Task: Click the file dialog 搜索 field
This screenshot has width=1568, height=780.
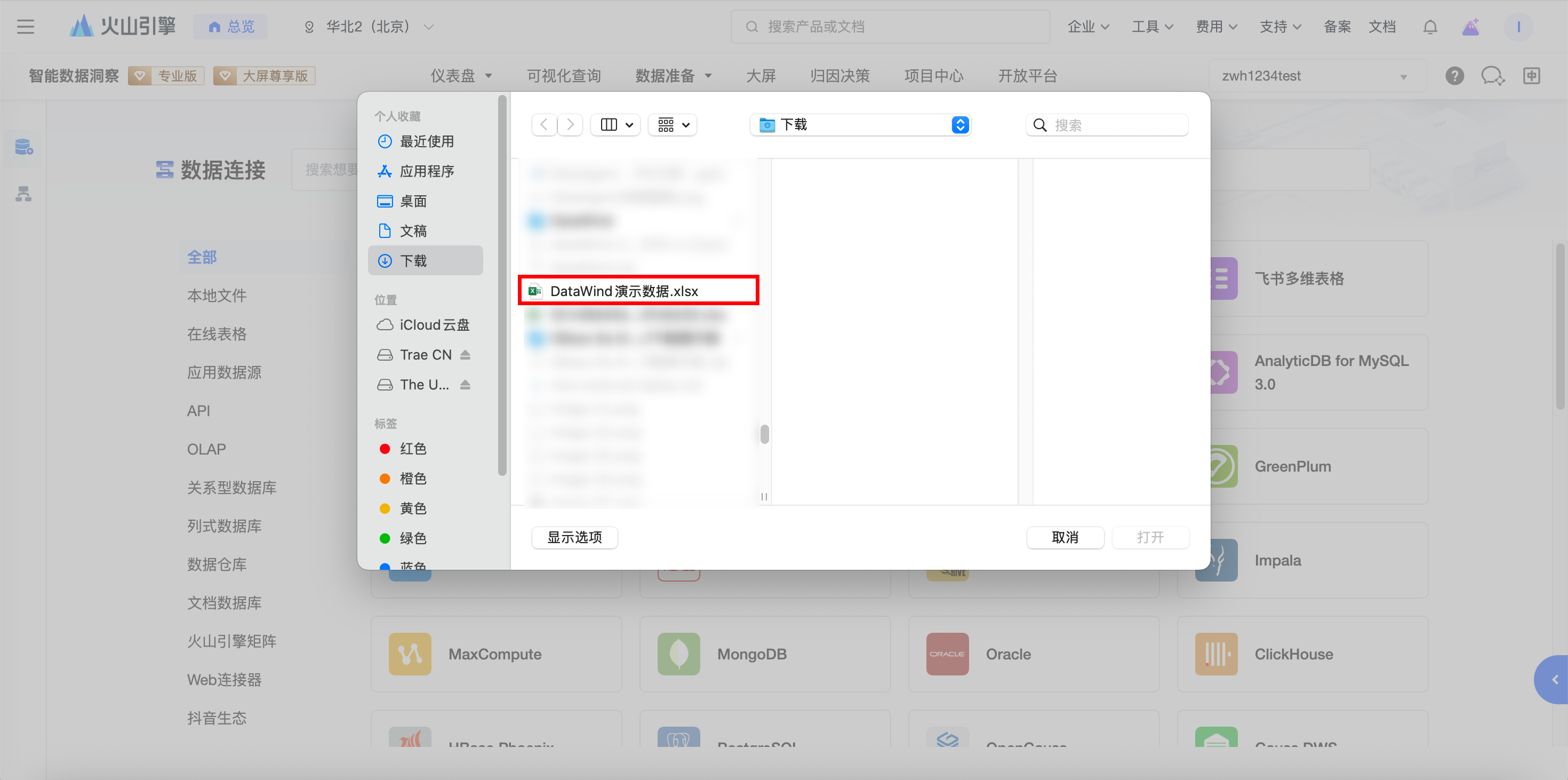Action: click(1114, 125)
